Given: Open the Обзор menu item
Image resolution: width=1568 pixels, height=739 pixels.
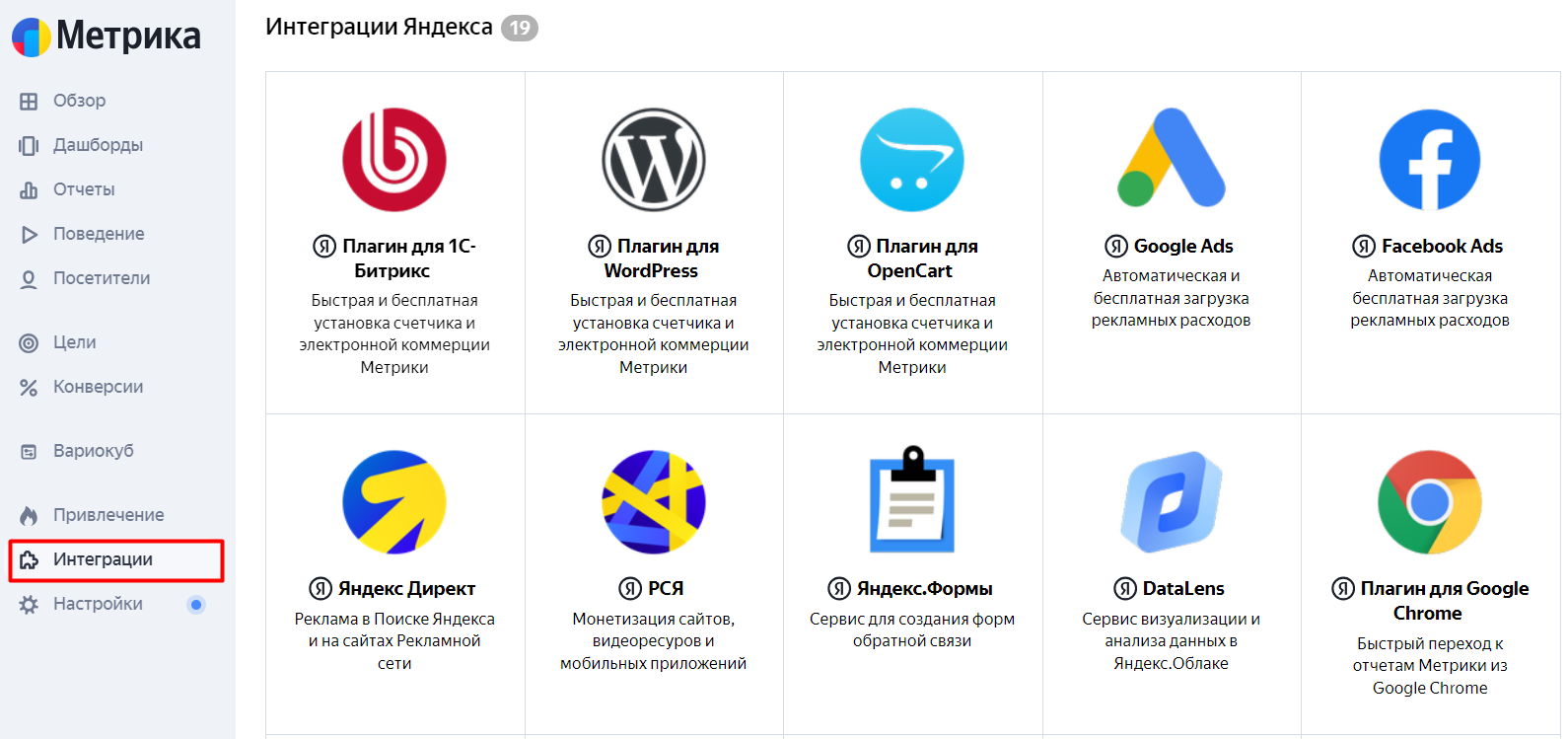Looking at the screenshot, I should coord(79,101).
